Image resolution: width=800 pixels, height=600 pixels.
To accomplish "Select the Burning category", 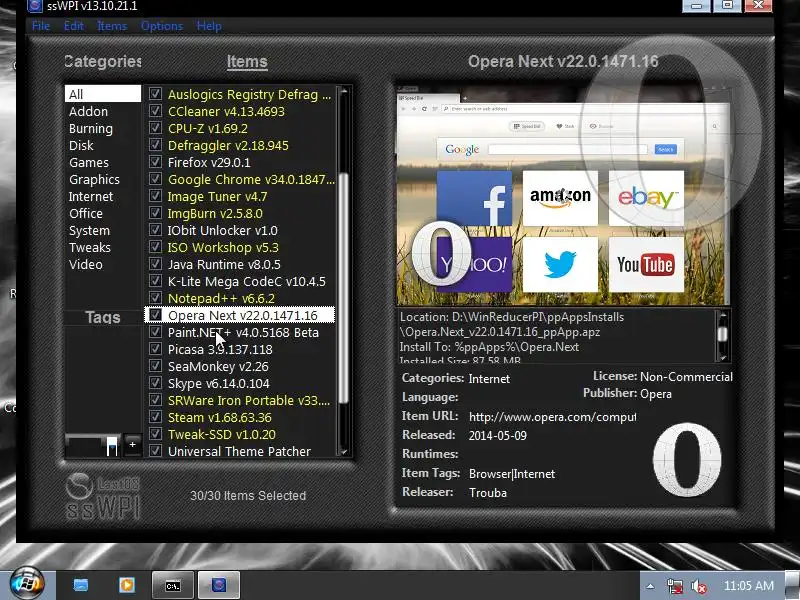I will [x=103, y=128].
